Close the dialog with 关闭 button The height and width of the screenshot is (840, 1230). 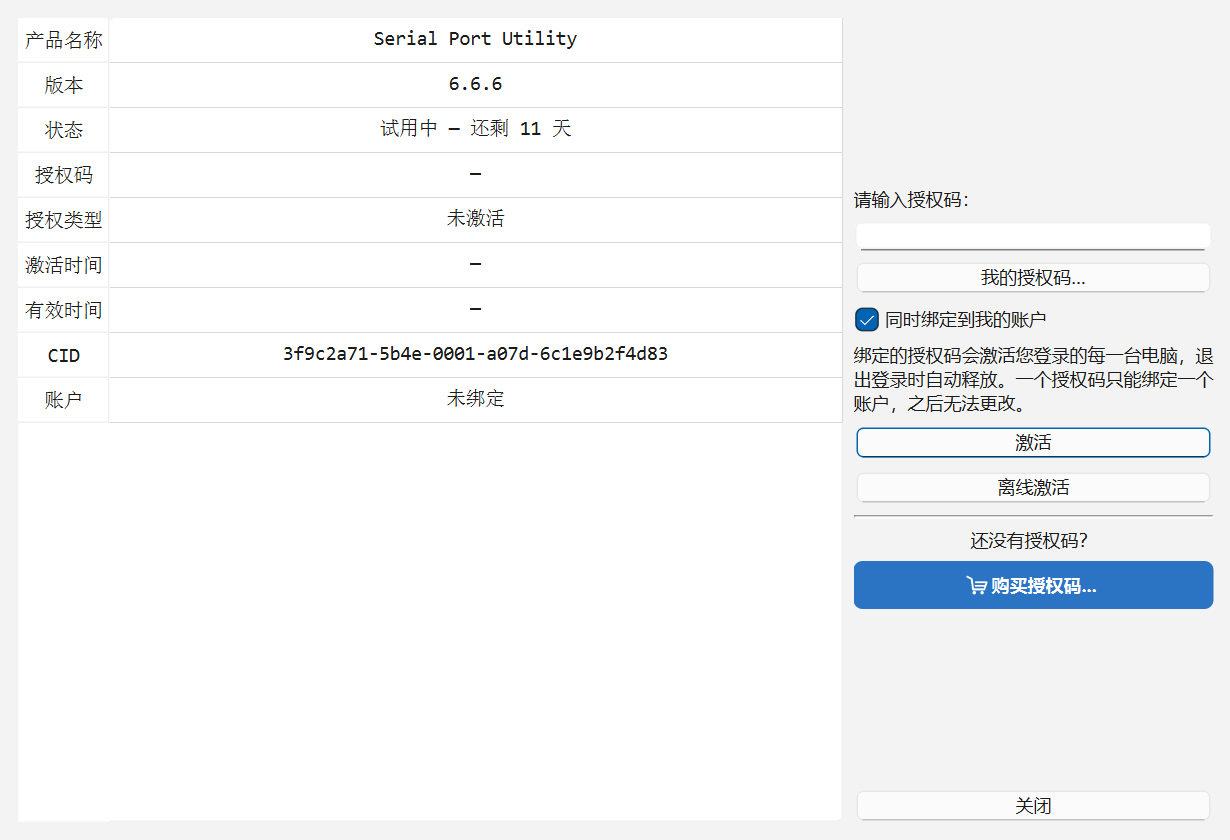click(x=1033, y=806)
